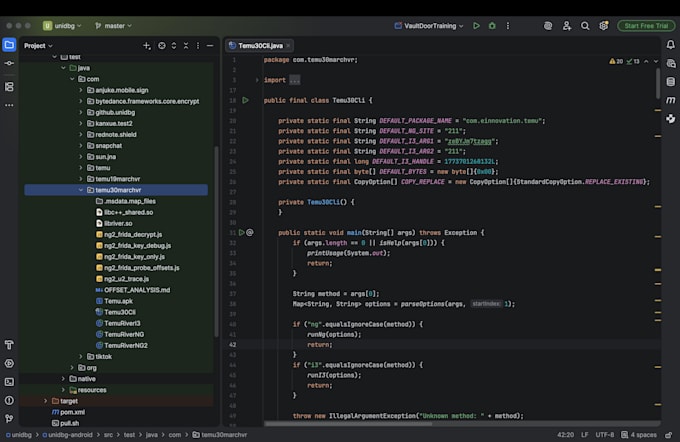This screenshot has width=680, height=442.
Task: Open the Database tool window
Action: point(670,82)
